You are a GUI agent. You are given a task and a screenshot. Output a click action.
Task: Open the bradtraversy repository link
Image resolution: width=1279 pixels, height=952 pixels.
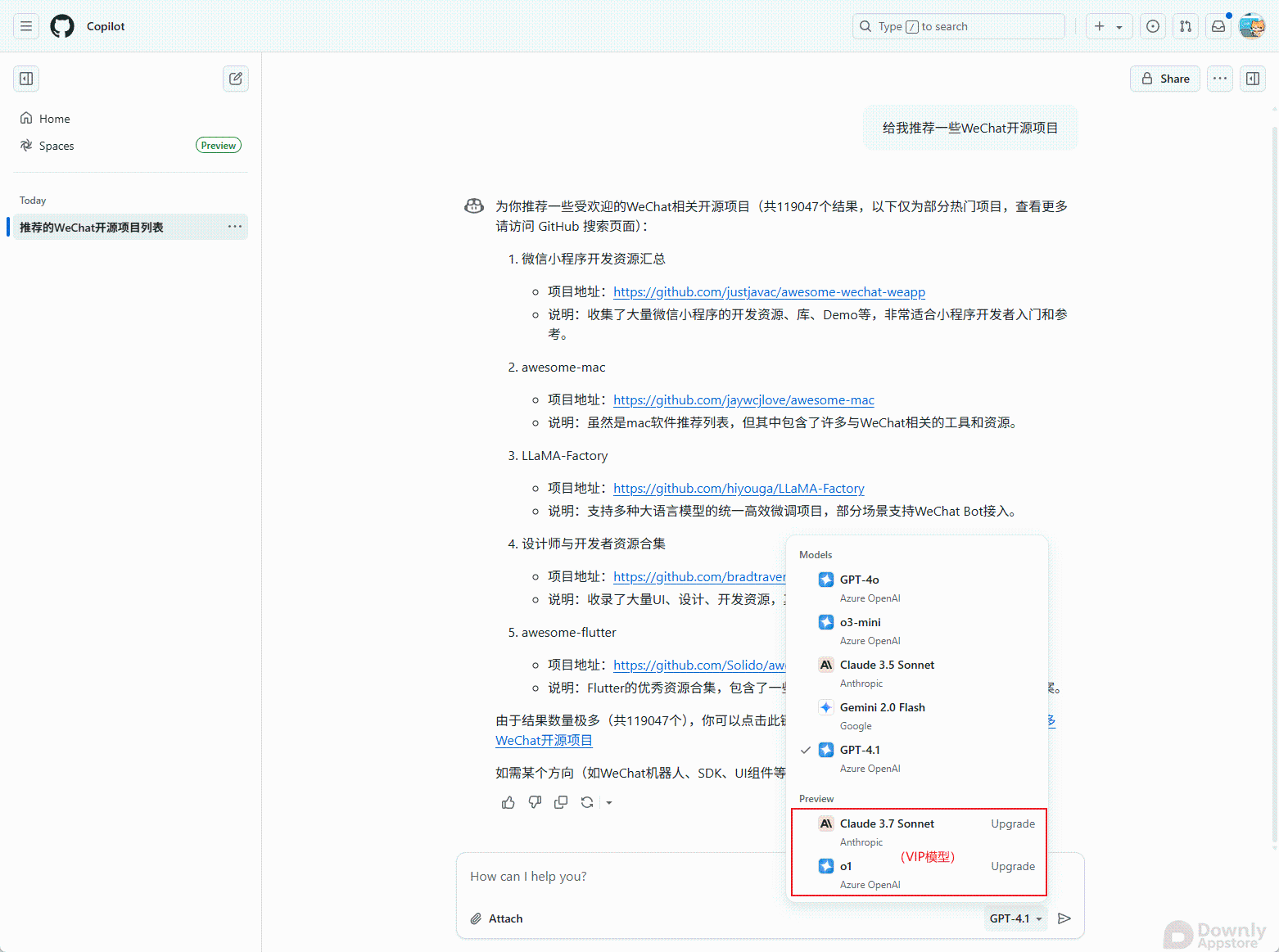click(x=699, y=576)
